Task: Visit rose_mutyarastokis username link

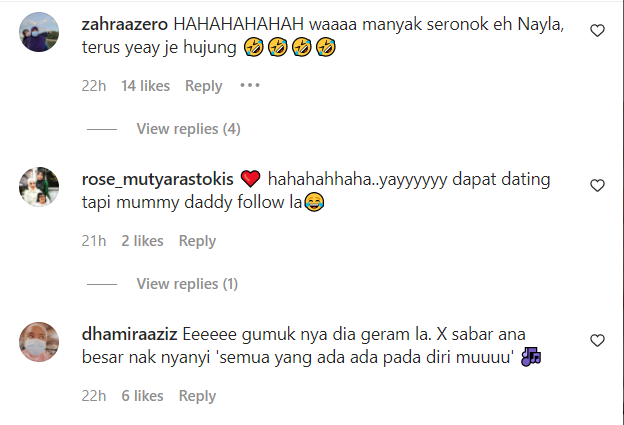Action: [158, 179]
